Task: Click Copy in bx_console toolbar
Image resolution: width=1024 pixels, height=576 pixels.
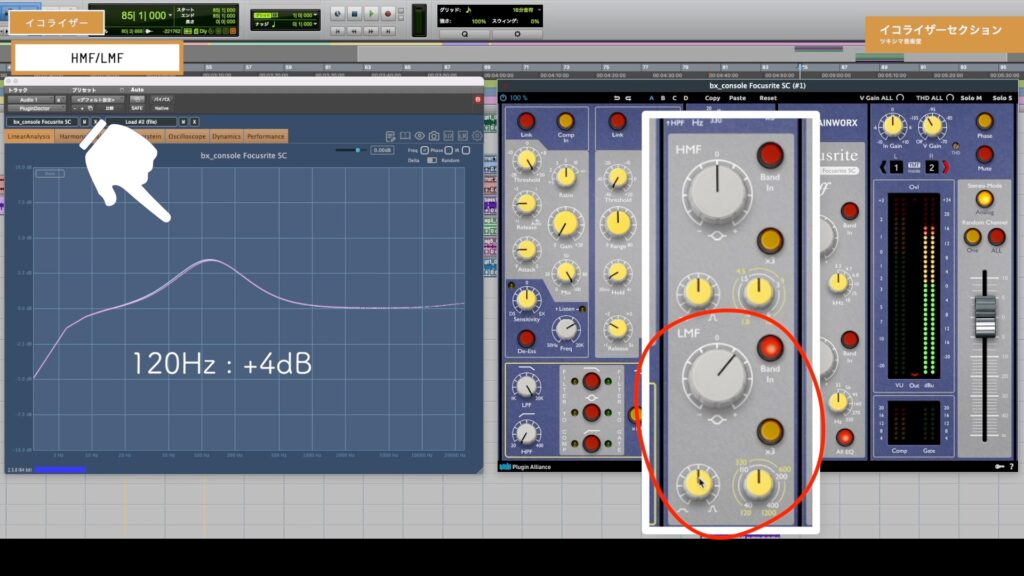Action: pos(712,98)
